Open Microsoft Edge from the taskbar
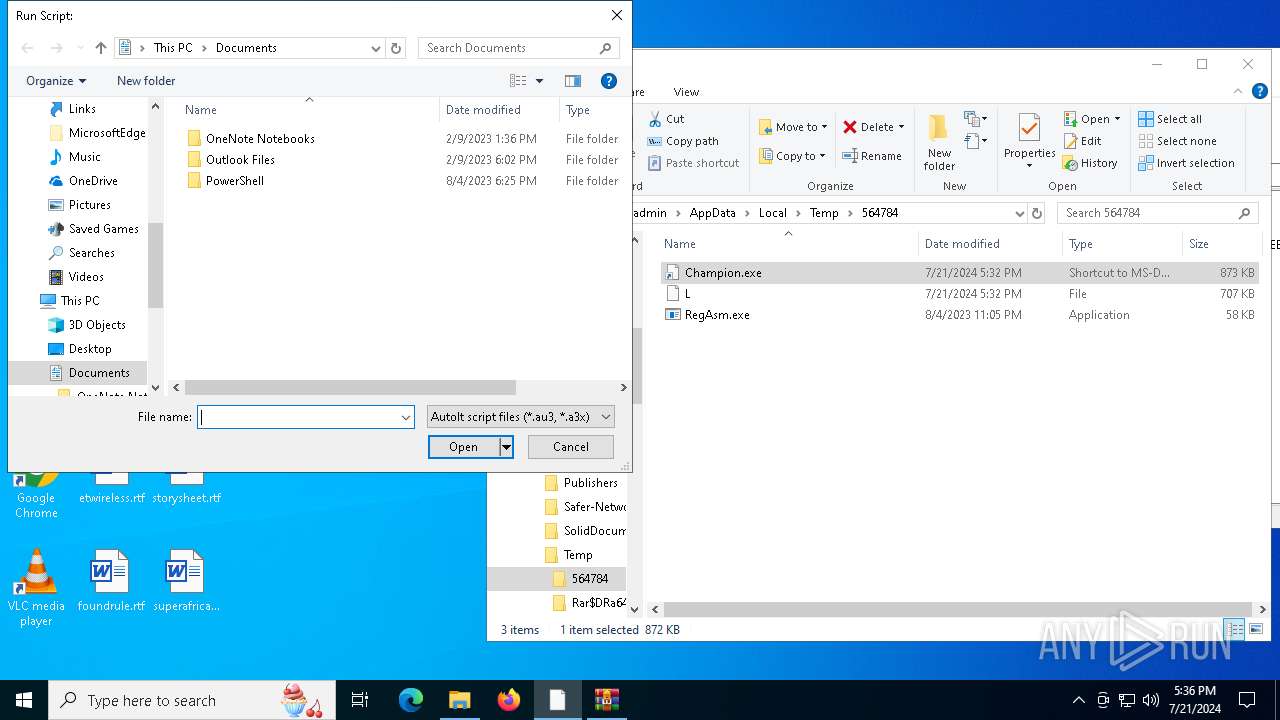Screen dimensions: 1280x720 (411, 700)
